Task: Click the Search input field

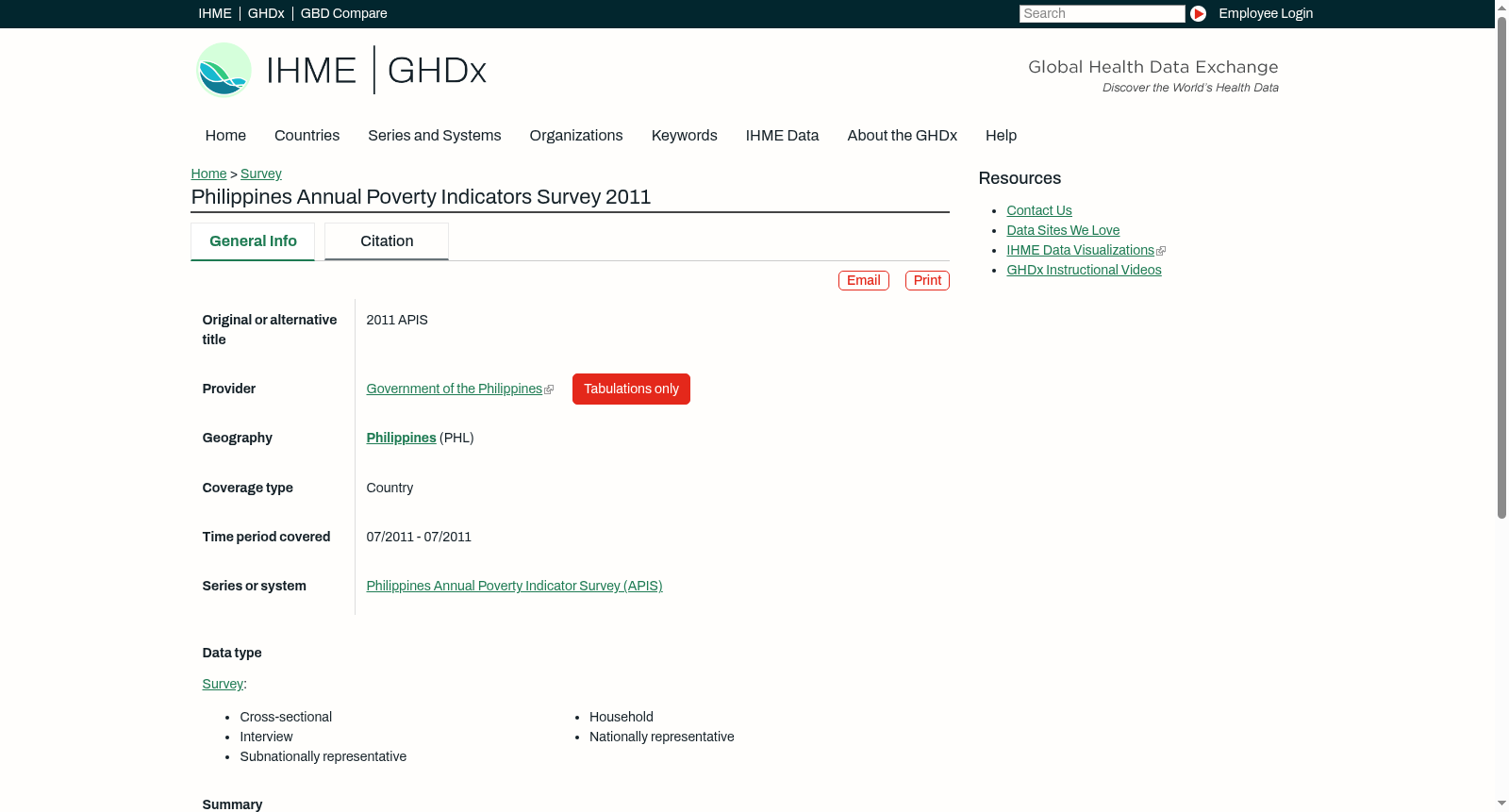Action: tap(1102, 13)
